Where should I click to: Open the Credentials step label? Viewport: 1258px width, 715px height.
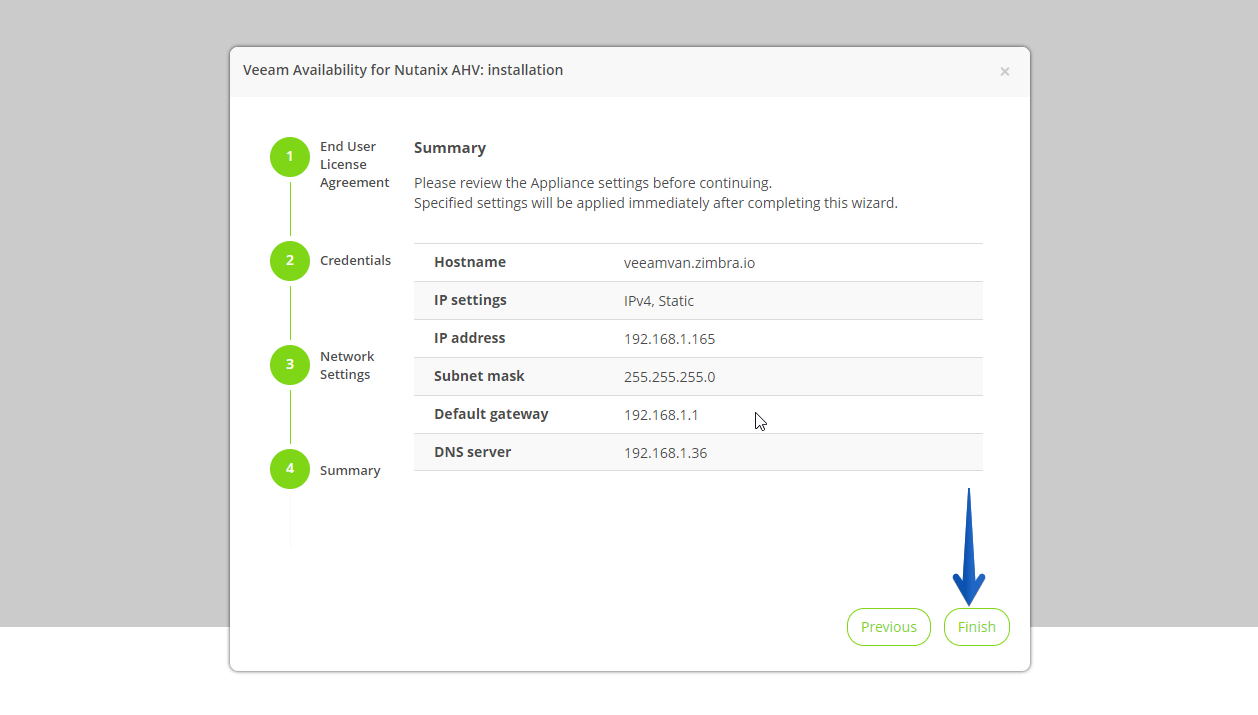pyautogui.click(x=355, y=261)
